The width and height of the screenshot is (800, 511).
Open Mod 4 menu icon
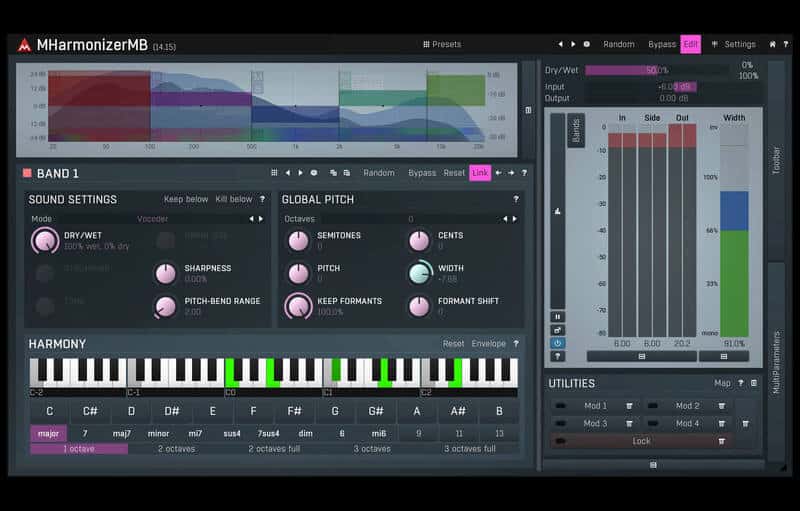721,423
